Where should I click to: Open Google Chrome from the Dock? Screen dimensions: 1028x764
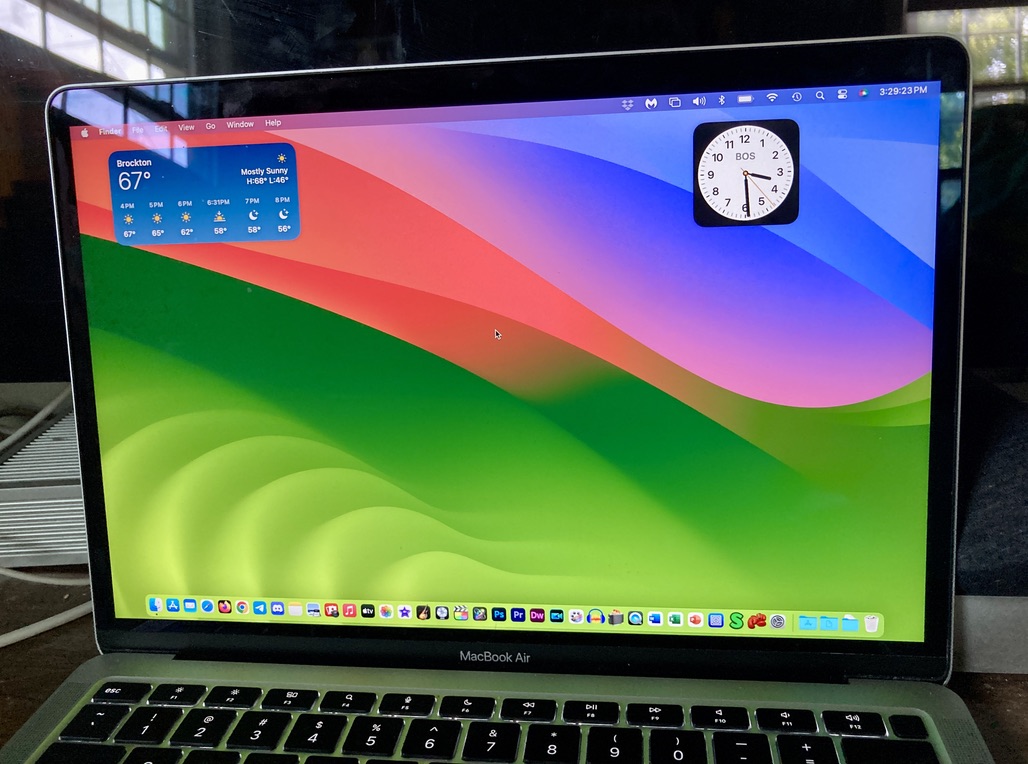(242, 607)
